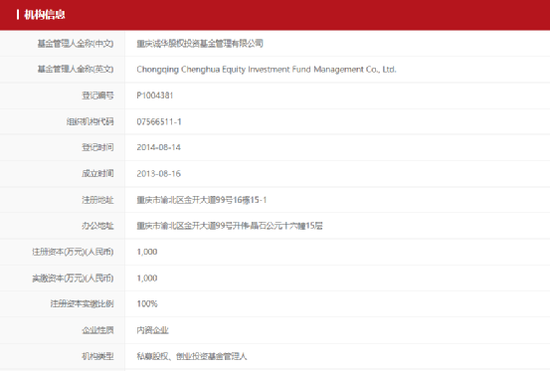Click the 注册资本实缴比例 label

(82, 304)
